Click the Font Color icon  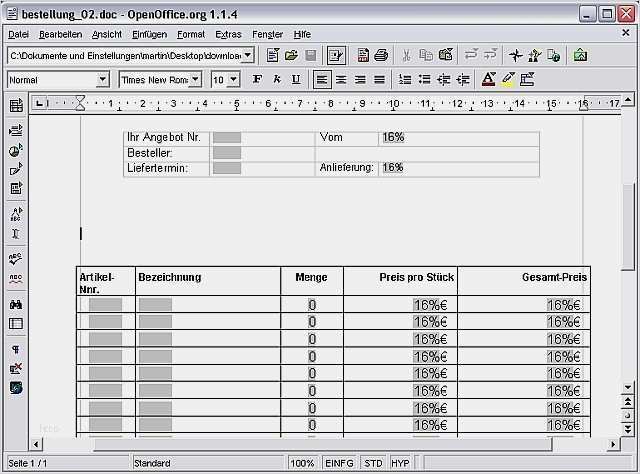point(489,79)
